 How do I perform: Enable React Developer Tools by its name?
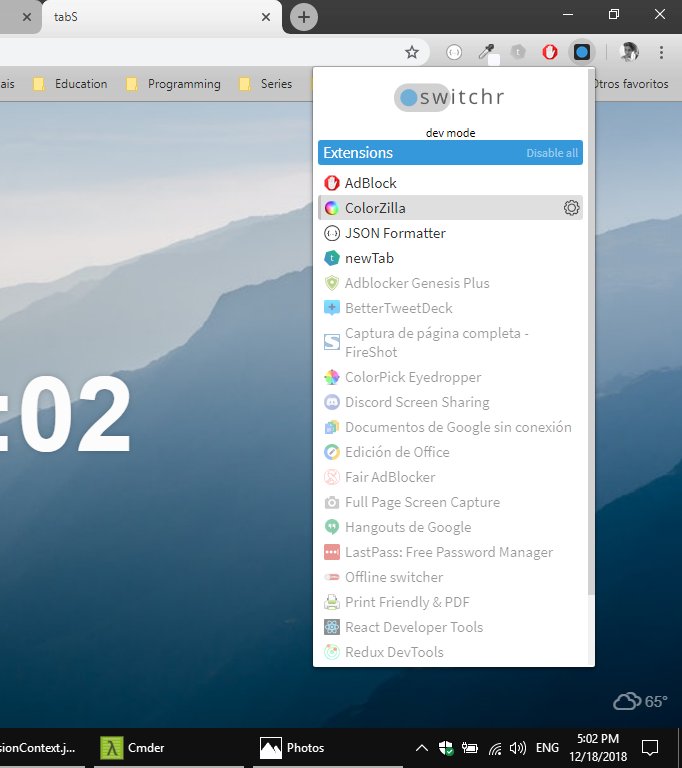tap(414, 627)
